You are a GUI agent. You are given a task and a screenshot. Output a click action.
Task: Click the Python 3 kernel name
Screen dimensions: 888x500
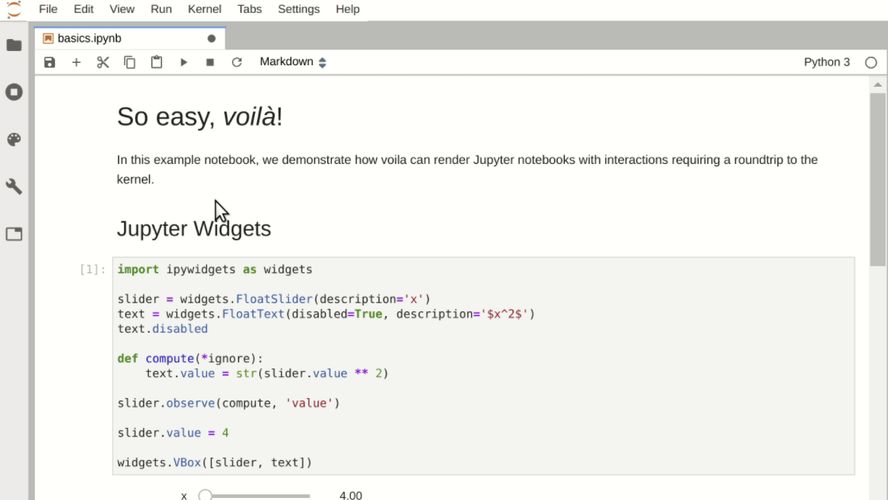[826, 62]
